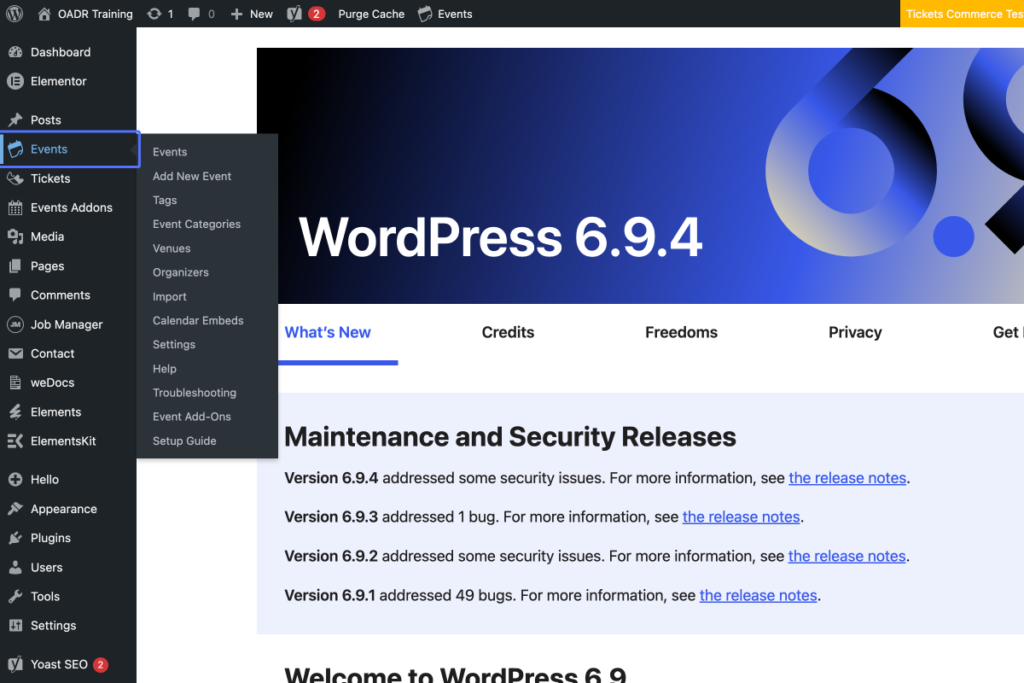This screenshot has width=1024, height=683.
Task: Switch to the What's New tab
Action: coord(328,332)
